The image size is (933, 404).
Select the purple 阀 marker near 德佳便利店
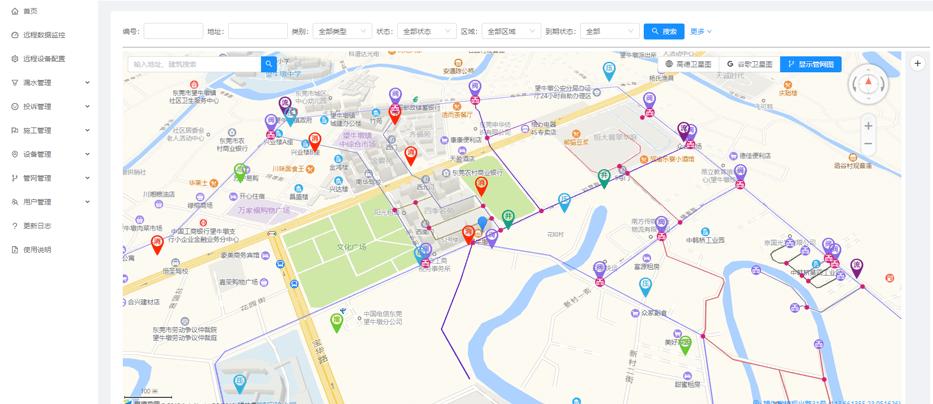tap(740, 173)
